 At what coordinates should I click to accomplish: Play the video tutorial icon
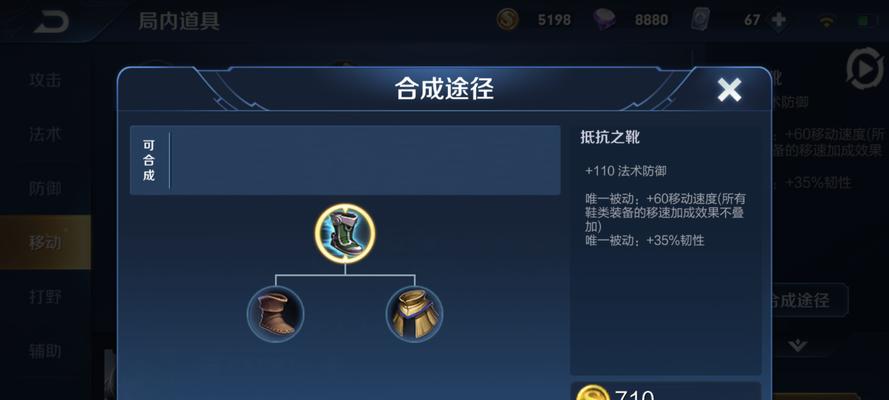point(865,70)
